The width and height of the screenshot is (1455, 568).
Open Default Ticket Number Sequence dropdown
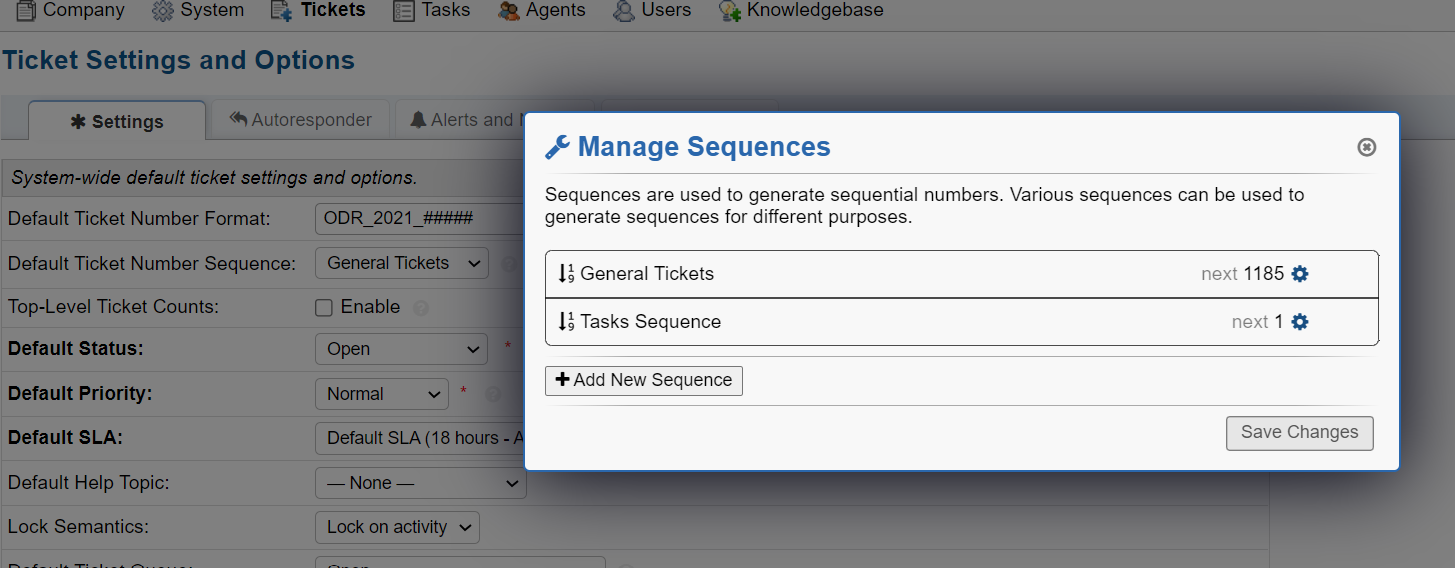click(x=401, y=264)
